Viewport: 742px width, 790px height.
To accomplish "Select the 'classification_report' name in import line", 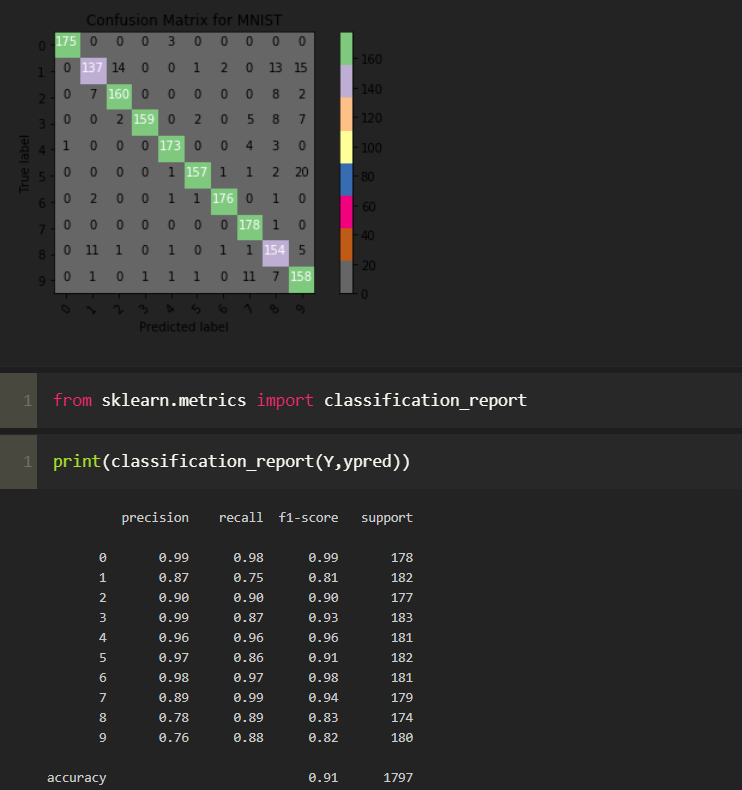I will tap(425, 401).
